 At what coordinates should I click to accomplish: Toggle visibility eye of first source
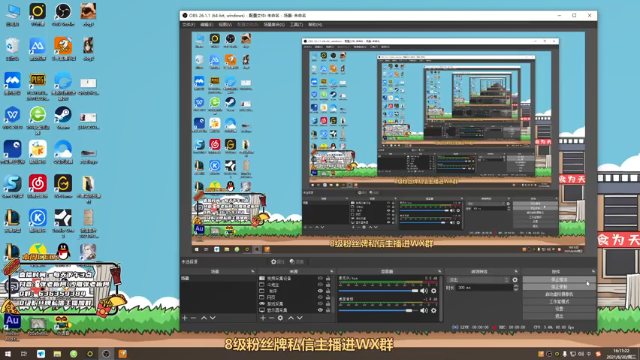coord(320,278)
